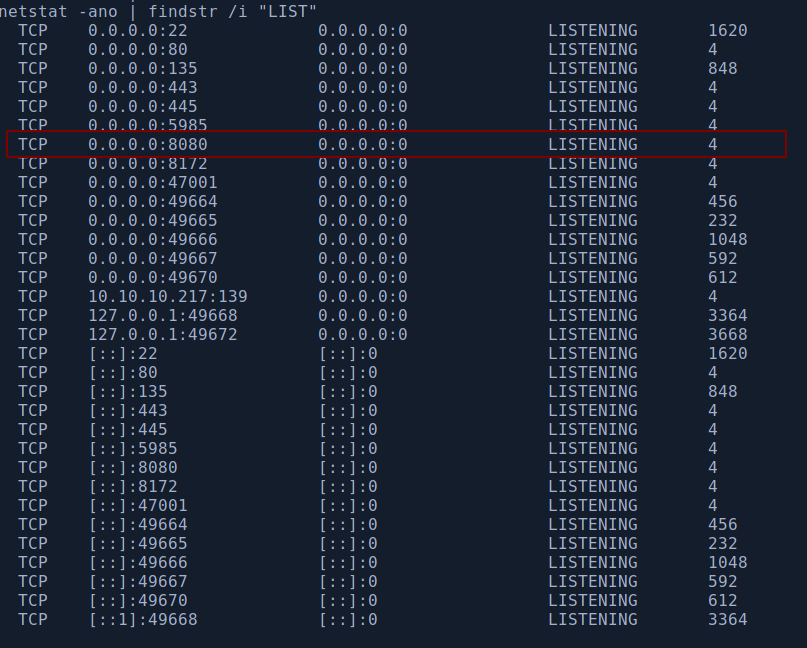
Task: Click foreign address in the 0.0.0.0:22 row
Action: (362, 30)
